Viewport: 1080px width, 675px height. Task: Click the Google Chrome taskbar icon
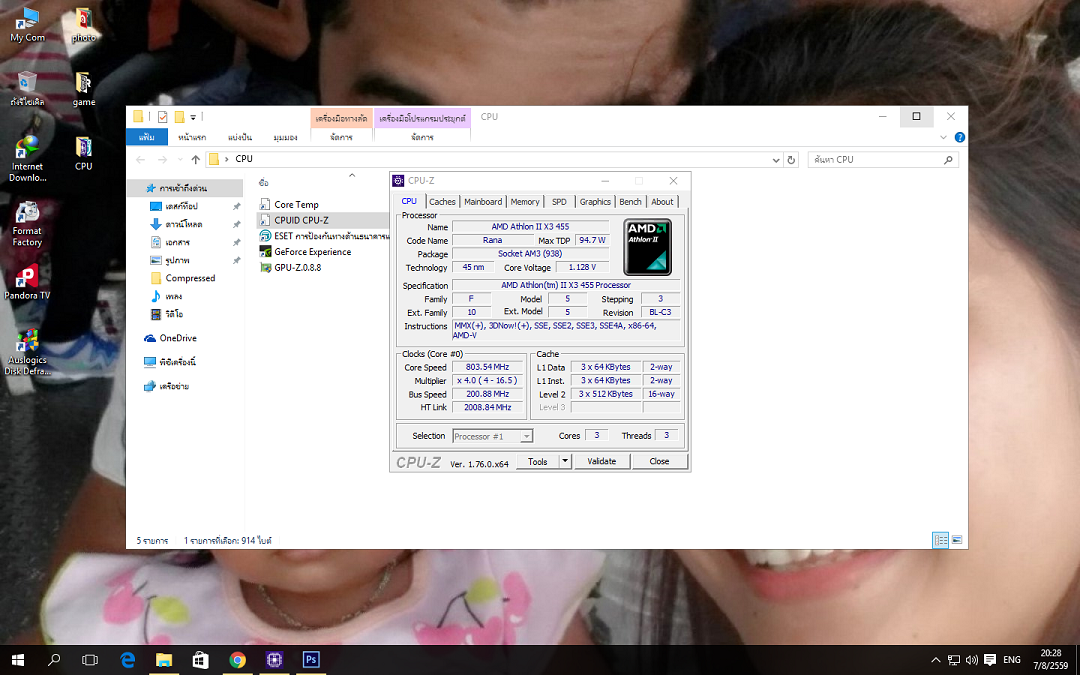[237, 660]
